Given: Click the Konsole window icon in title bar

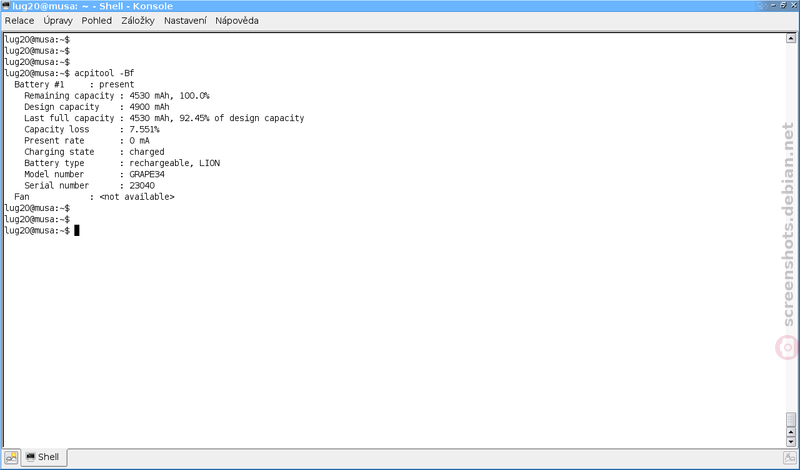Looking at the screenshot, I should tap(6, 6).
